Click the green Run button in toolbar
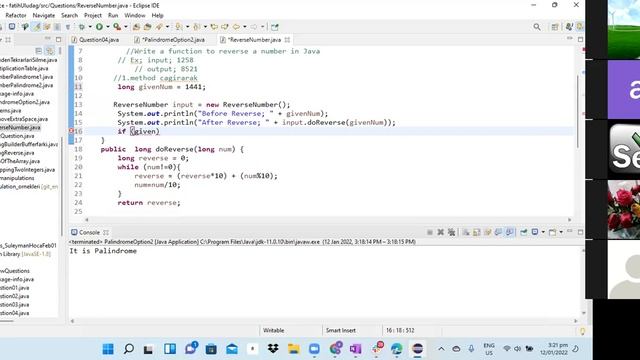The height and width of the screenshot is (360, 640). click(99, 27)
